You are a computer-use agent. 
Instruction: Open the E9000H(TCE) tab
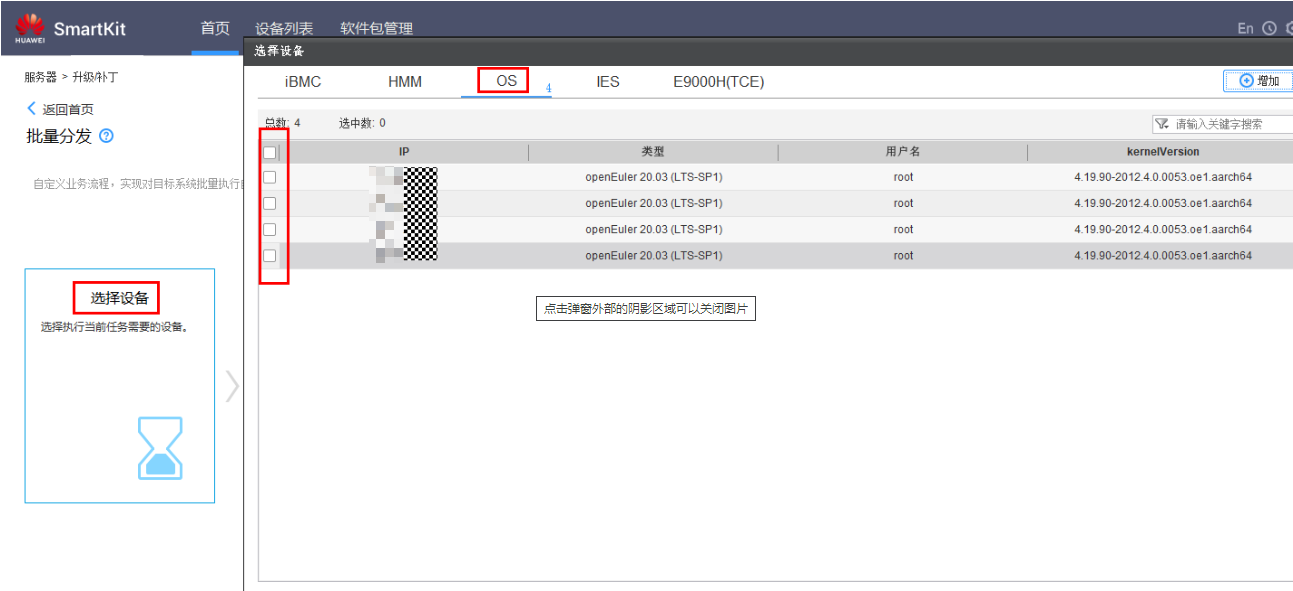click(719, 82)
